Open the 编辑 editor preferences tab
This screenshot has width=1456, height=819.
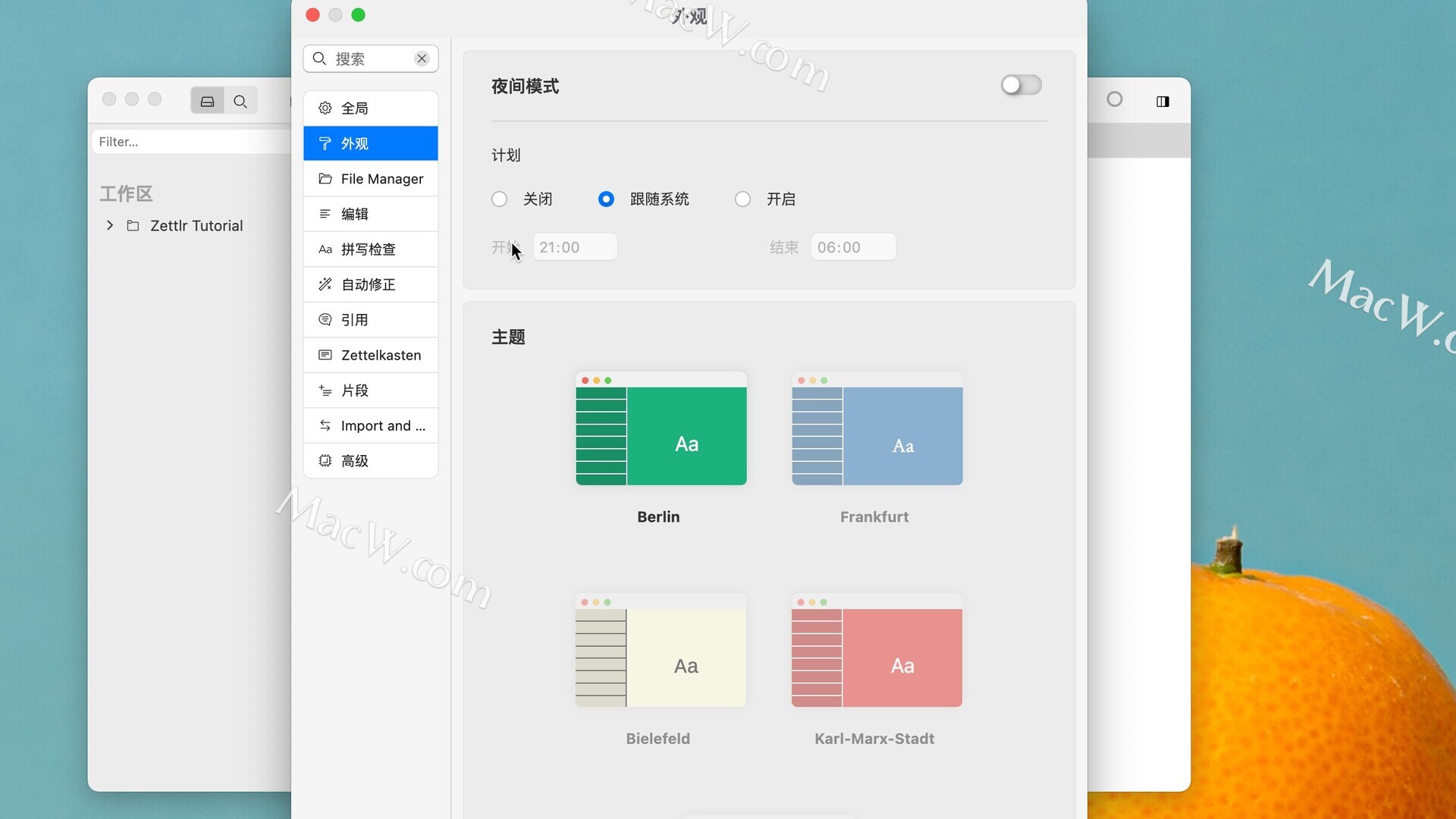click(x=371, y=214)
